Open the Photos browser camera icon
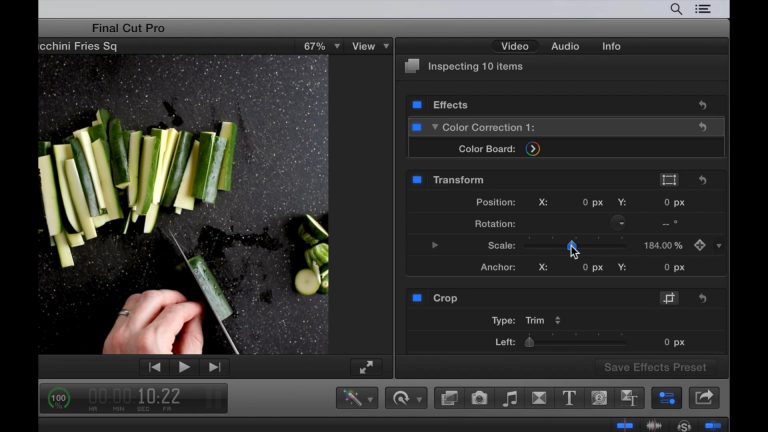 (x=479, y=398)
